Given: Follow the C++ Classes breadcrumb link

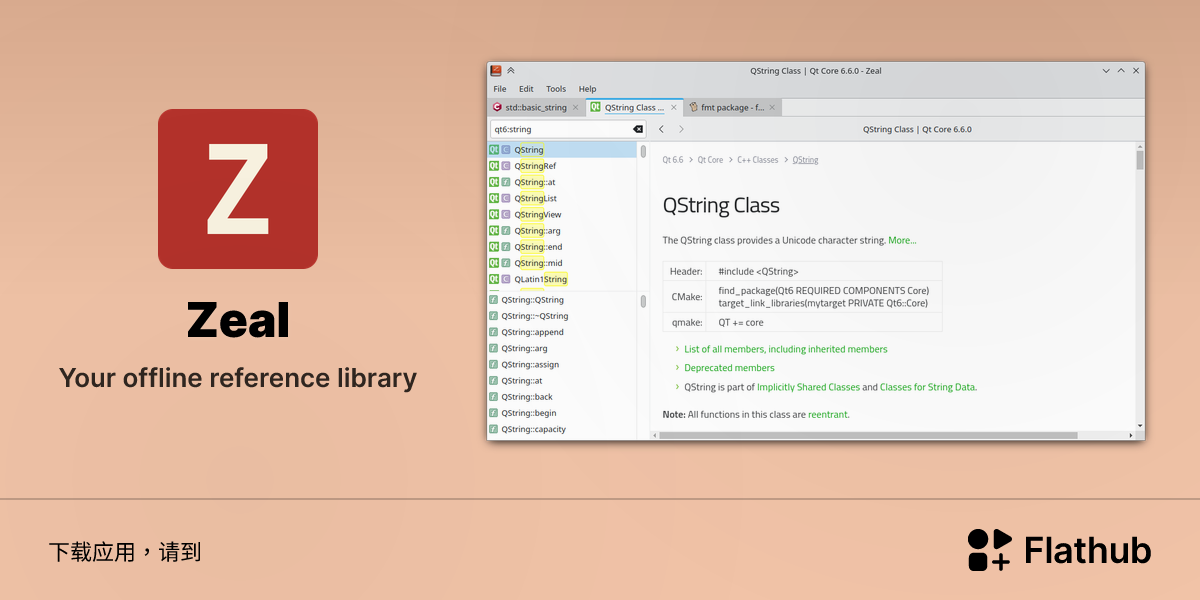Looking at the screenshot, I should tap(757, 160).
